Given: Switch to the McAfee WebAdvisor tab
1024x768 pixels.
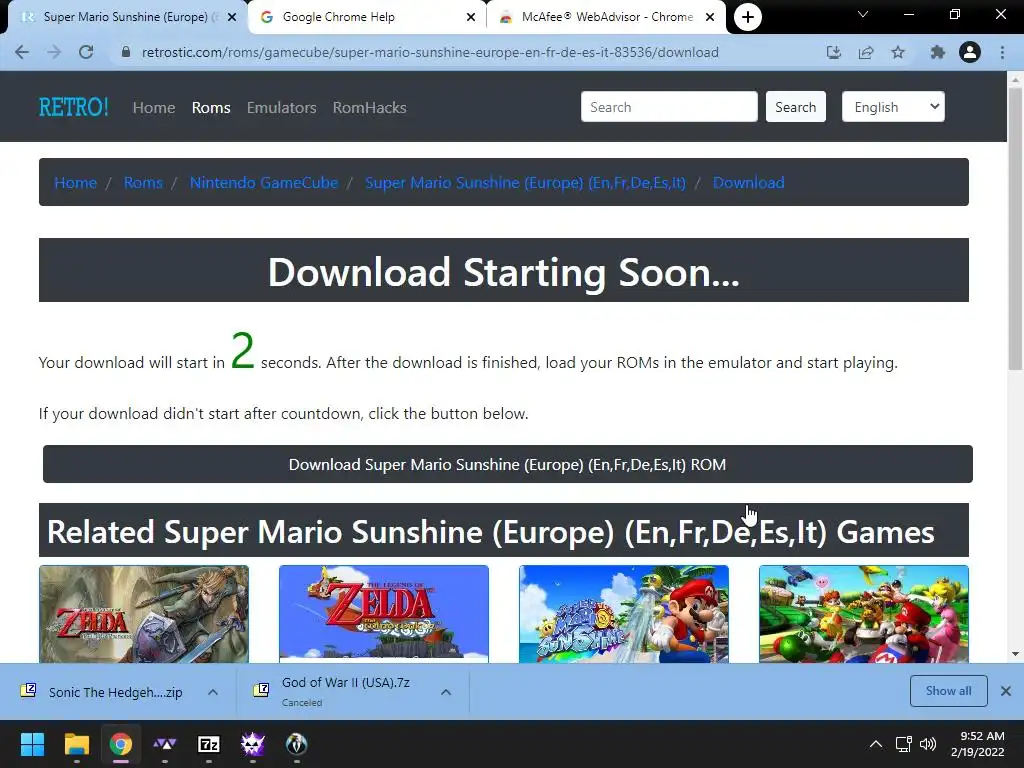Looking at the screenshot, I should [x=606, y=18].
